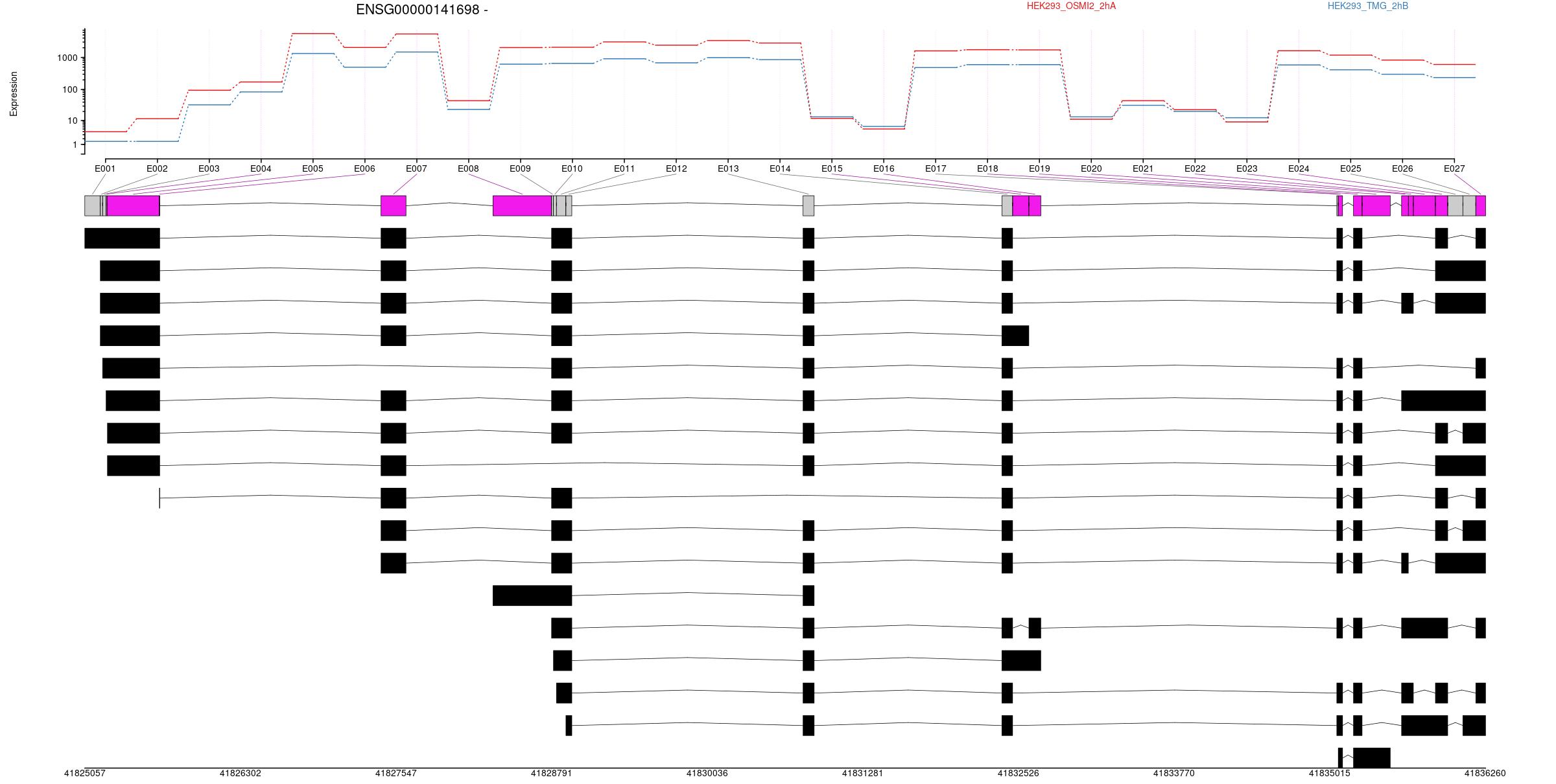1556x784 pixels.
Task: Click exon bin label E004
Action: 261,168
